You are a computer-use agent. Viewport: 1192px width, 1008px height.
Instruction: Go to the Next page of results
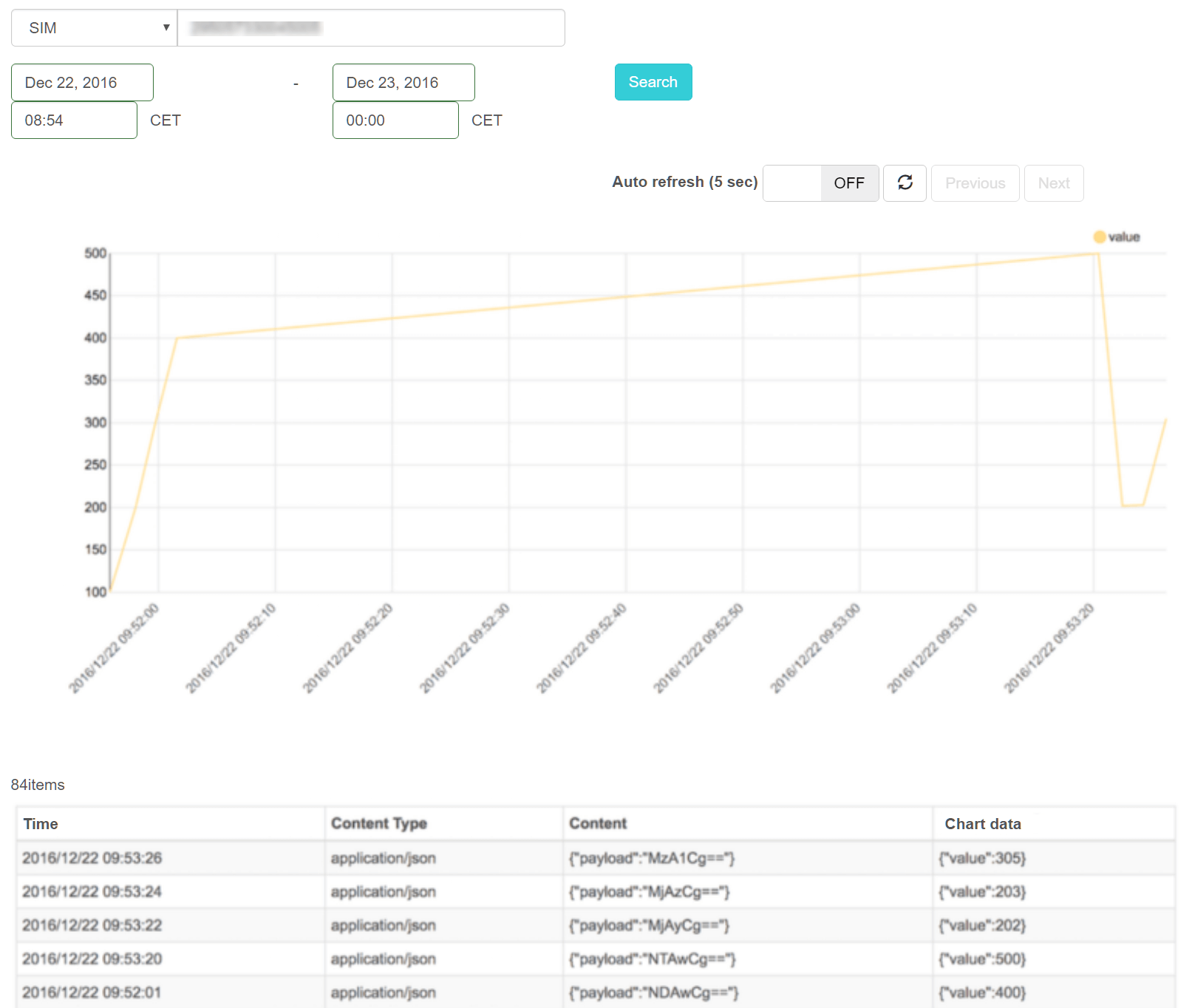tap(1053, 183)
